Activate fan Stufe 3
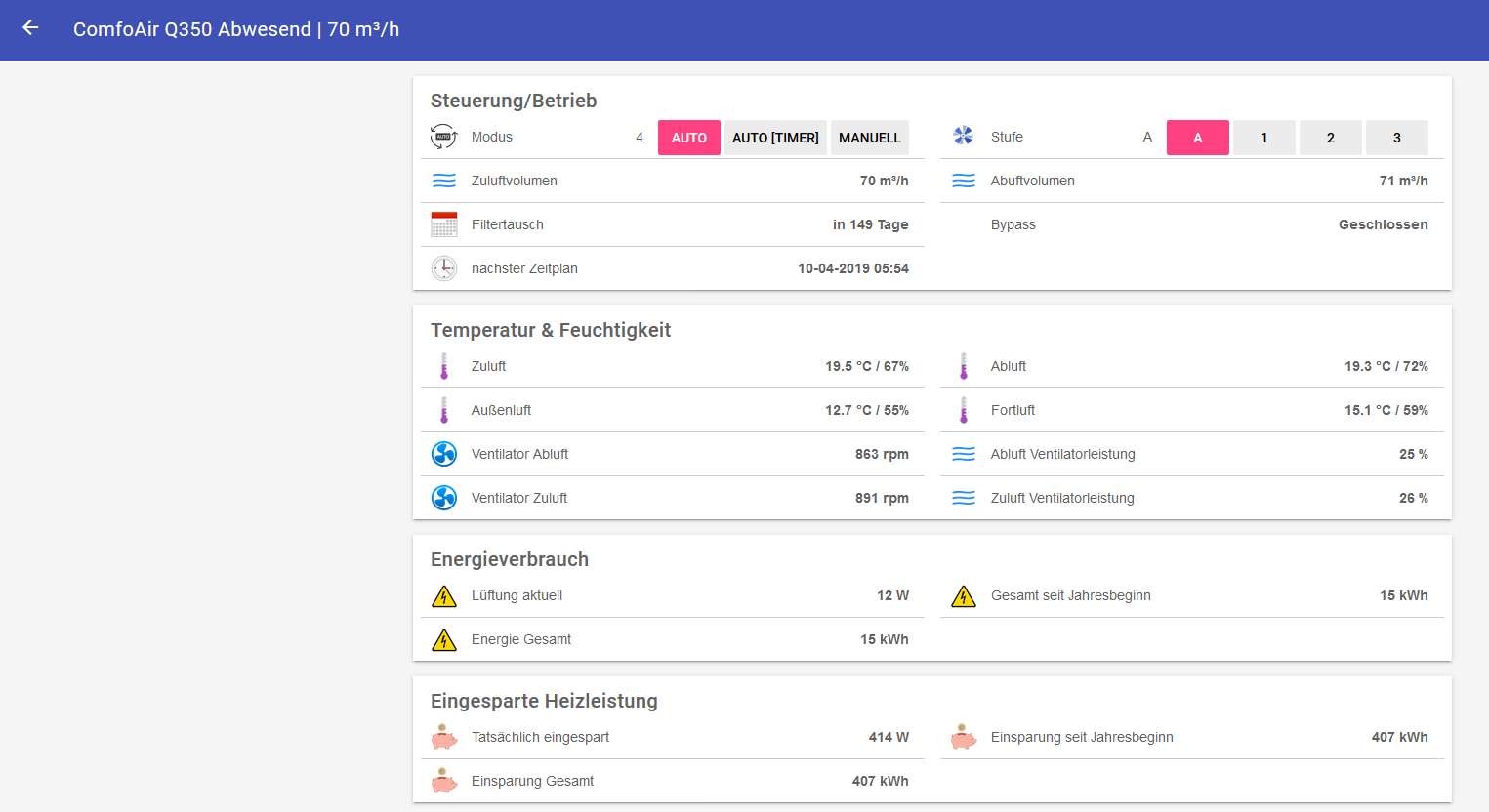Image resolution: width=1489 pixels, height=812 pixels. coord(1396,138)
